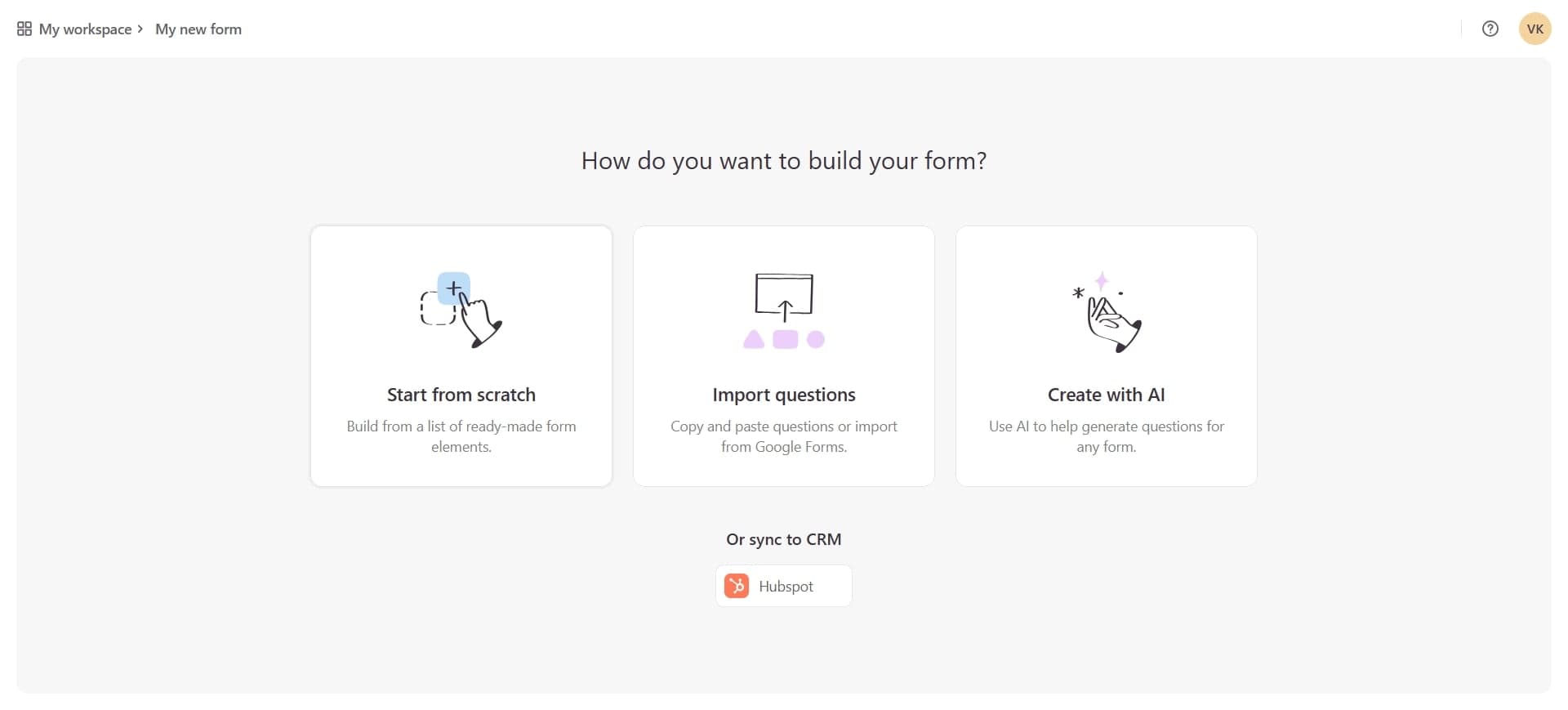The height and width of the screenshot is (710, 1568).
Task: Select the My new form breadcrumb title
Action: click(x=198, y=29)
